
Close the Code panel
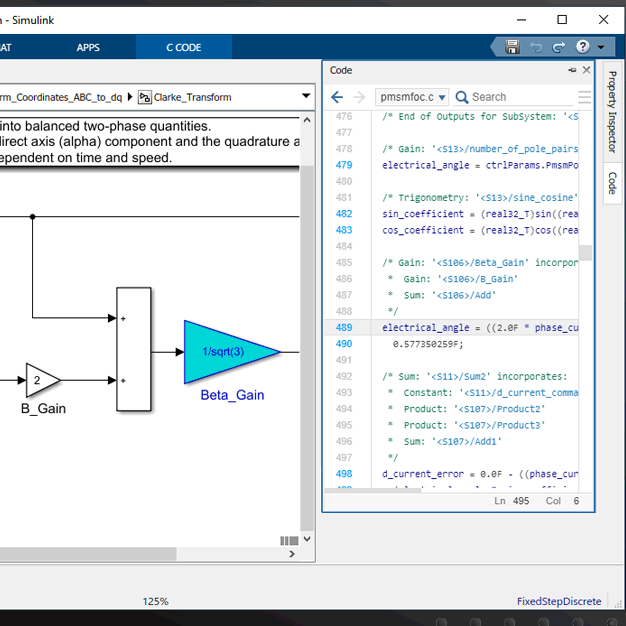586,70
